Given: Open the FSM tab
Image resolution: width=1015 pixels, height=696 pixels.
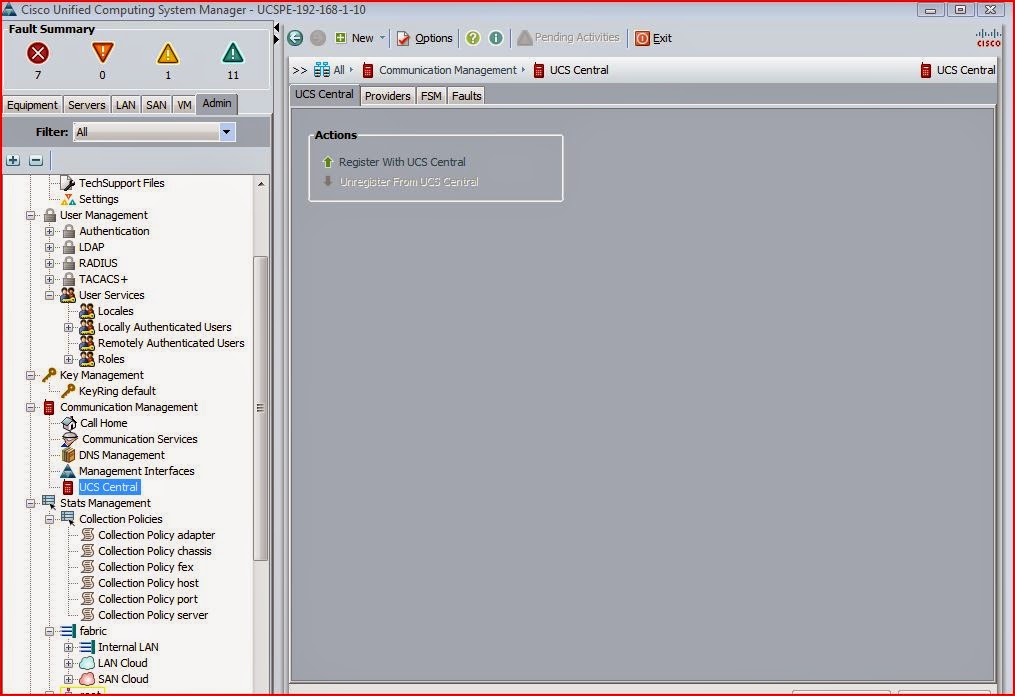Looking at the screenshot, I should [431, 96].
